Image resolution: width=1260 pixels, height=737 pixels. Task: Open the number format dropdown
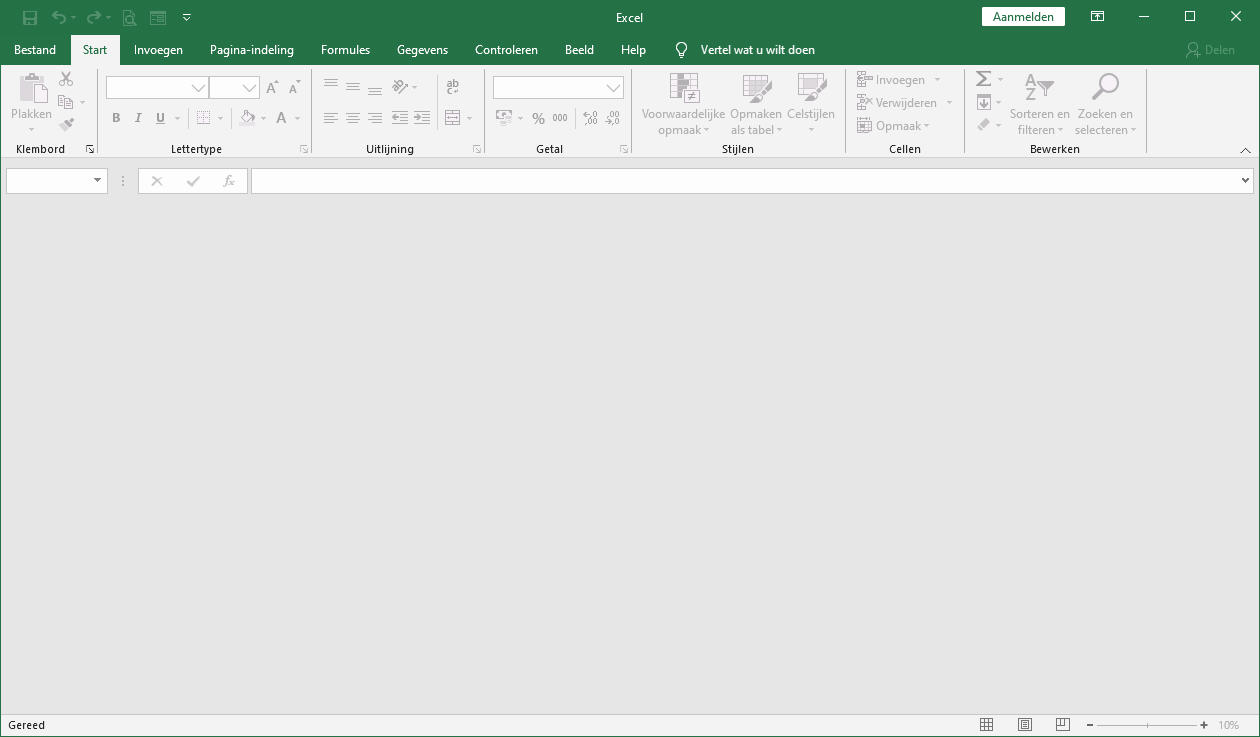coord(613,88)
